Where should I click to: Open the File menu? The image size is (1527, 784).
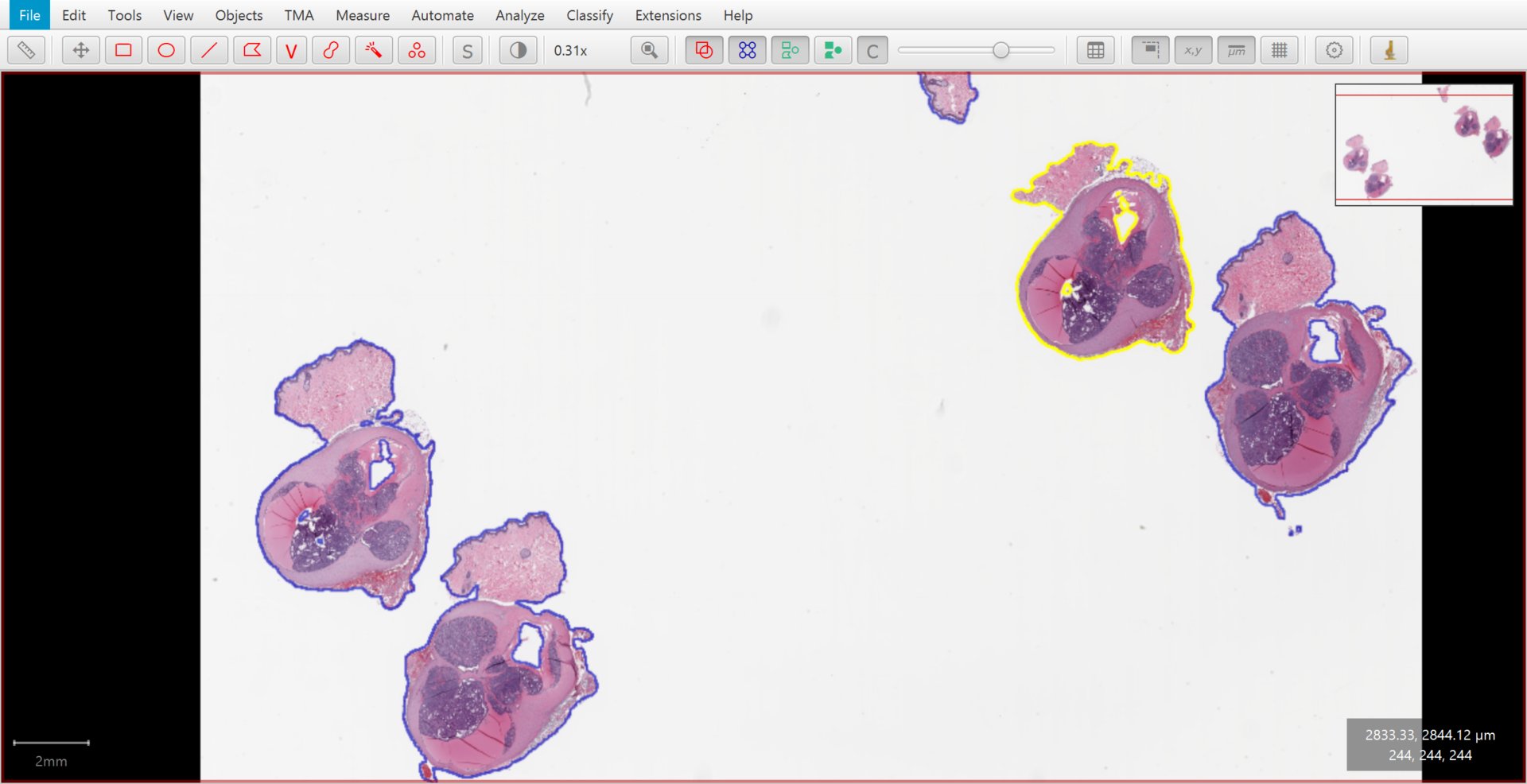[x=29, y=15]
